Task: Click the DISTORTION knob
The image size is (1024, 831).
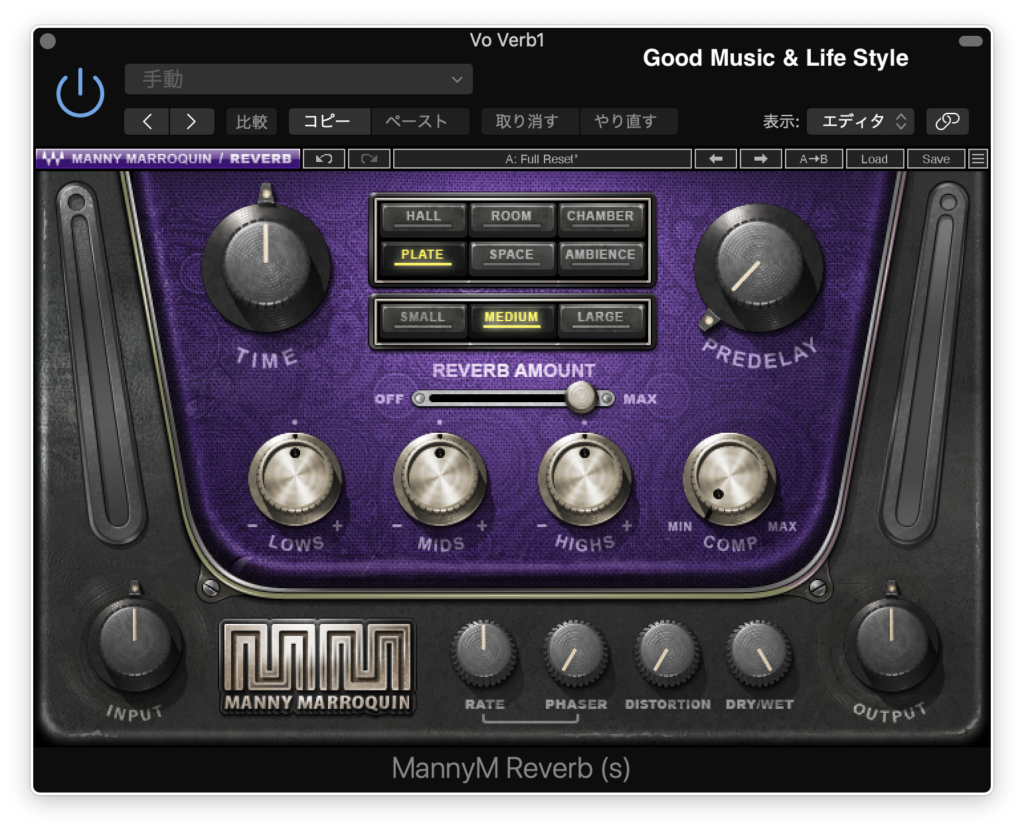Action: pyautogui.click(x=667, y=653)
